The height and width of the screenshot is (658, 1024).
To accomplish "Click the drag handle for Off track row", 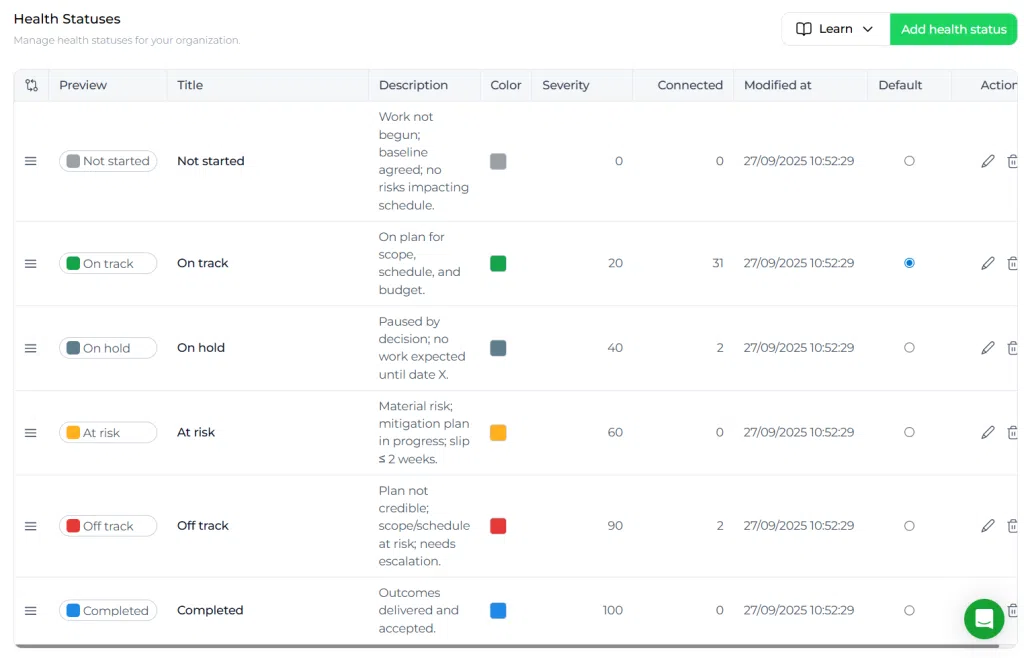I will (31, 526).
